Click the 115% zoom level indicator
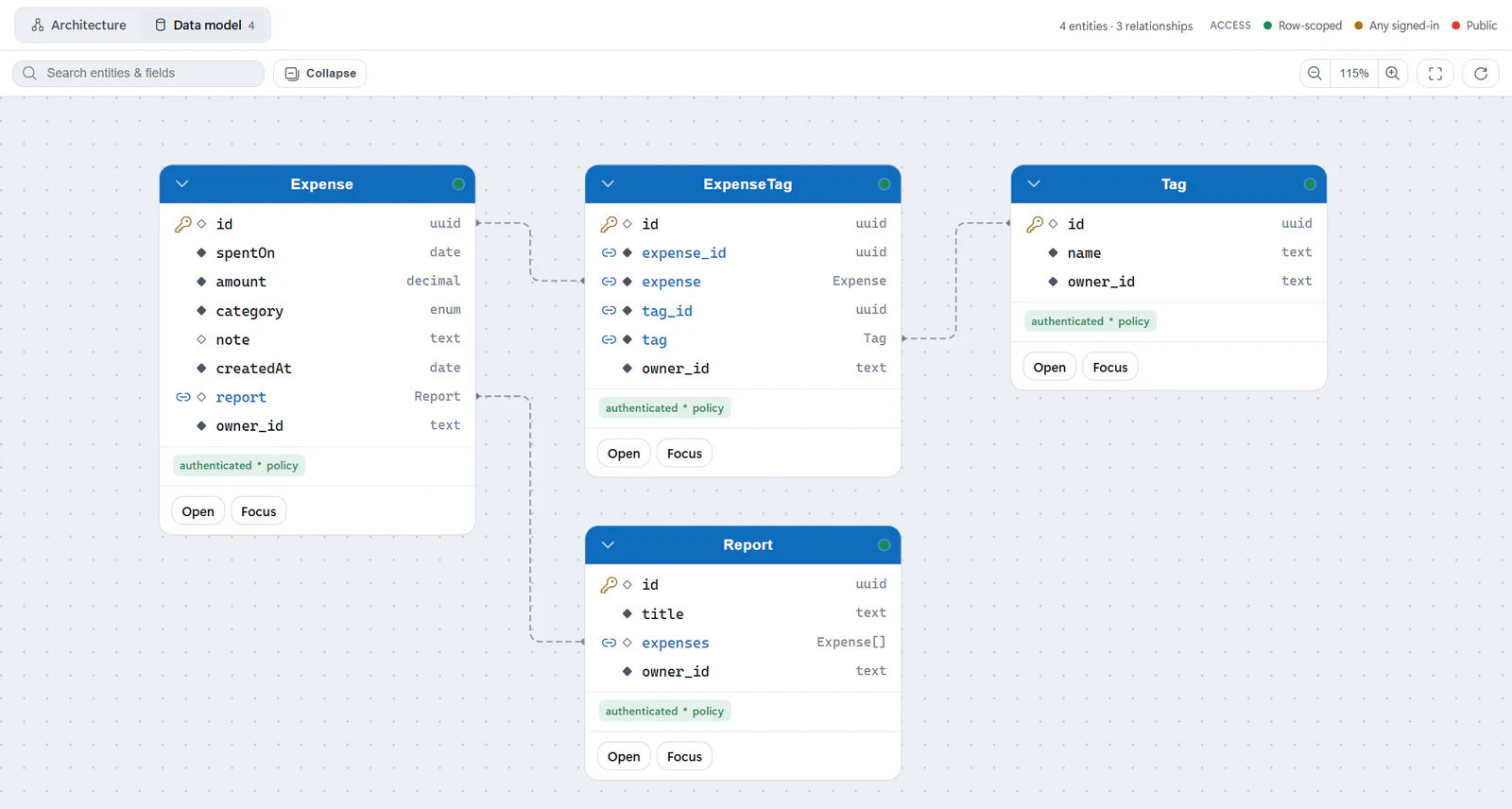Image resolution: width=1512 pixels, height=809 pixels. click(1354, 73)
